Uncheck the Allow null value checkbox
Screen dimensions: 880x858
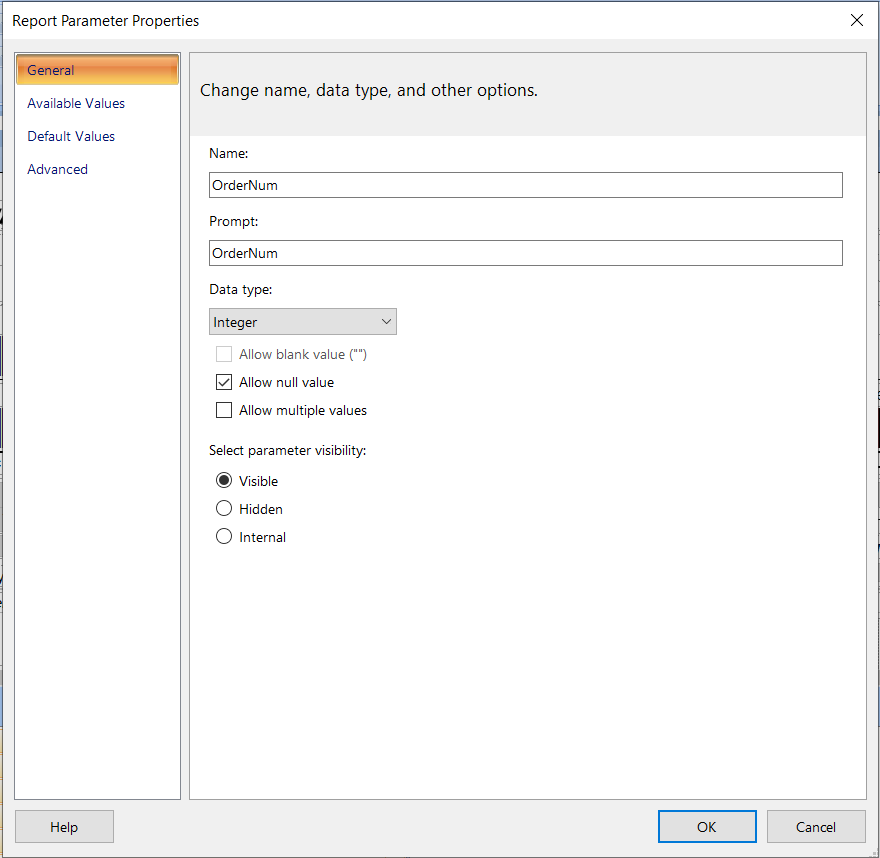pyautogui.click(x=224, y=382)
